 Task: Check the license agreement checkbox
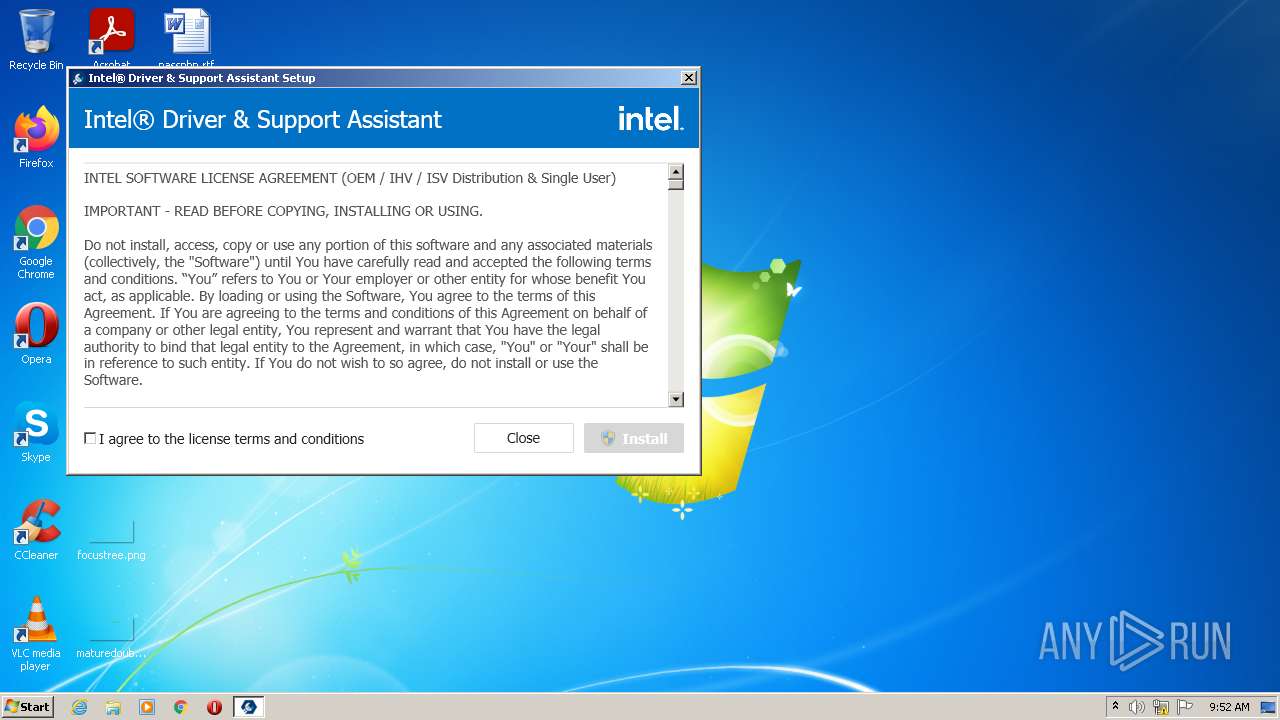90,438
